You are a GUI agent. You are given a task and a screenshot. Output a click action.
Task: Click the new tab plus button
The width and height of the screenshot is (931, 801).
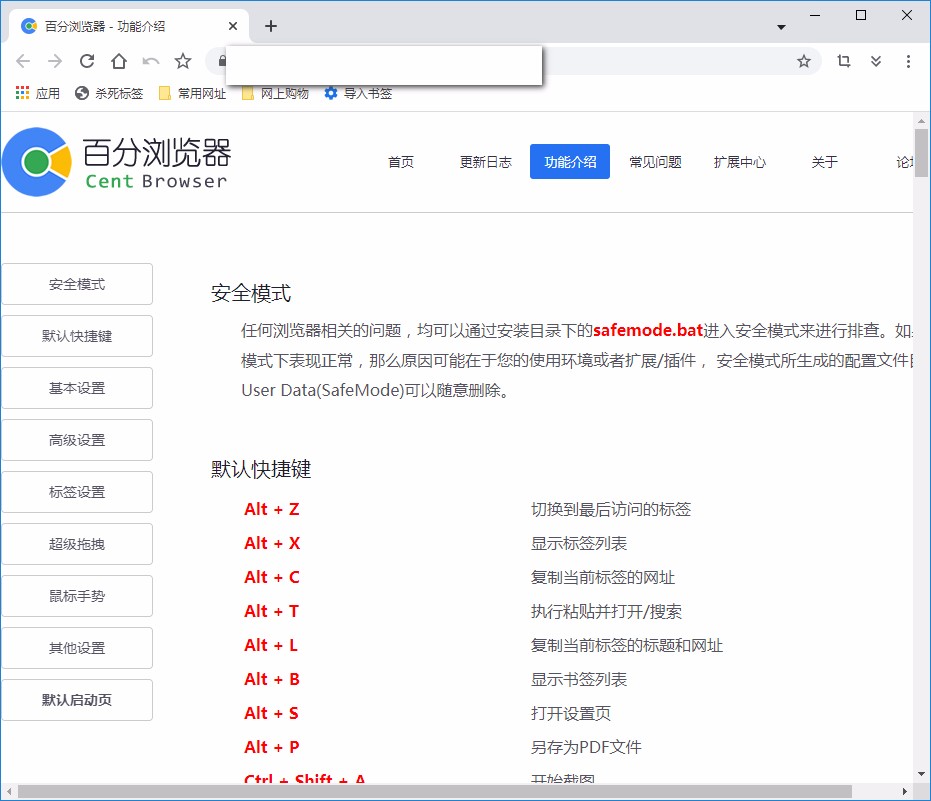270,26
